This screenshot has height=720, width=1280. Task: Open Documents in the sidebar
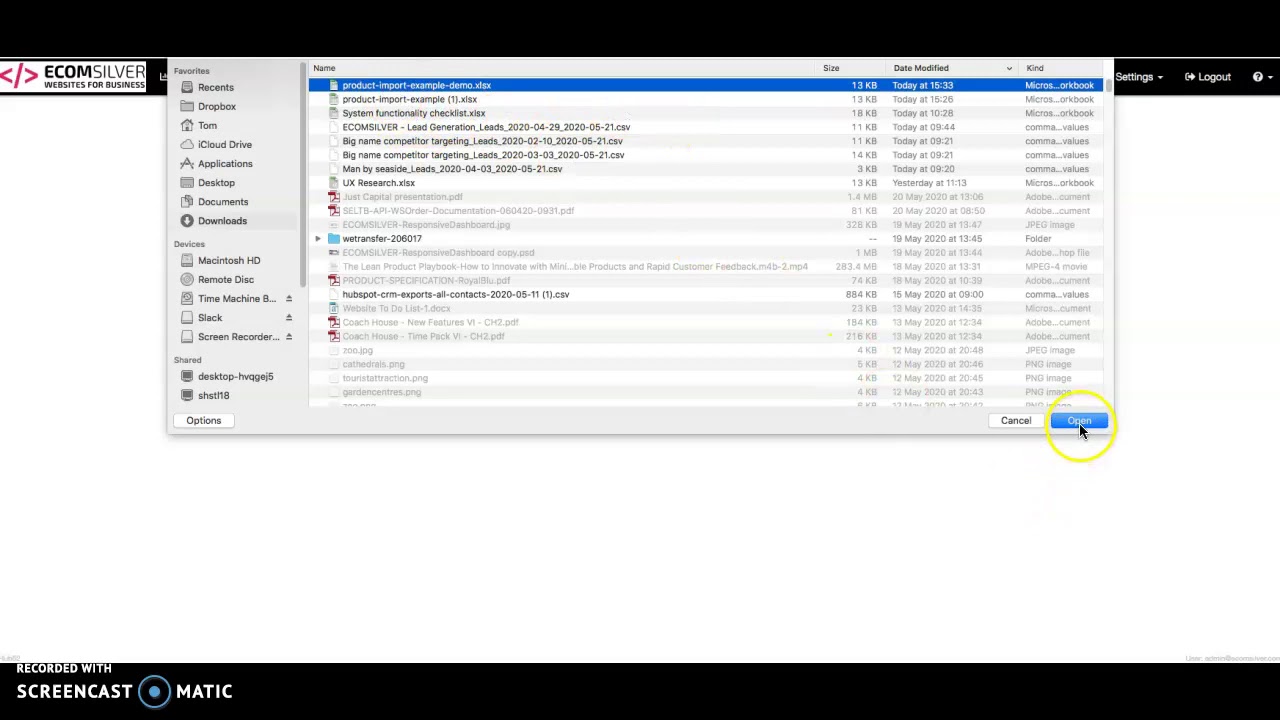(x=222, y=201)
